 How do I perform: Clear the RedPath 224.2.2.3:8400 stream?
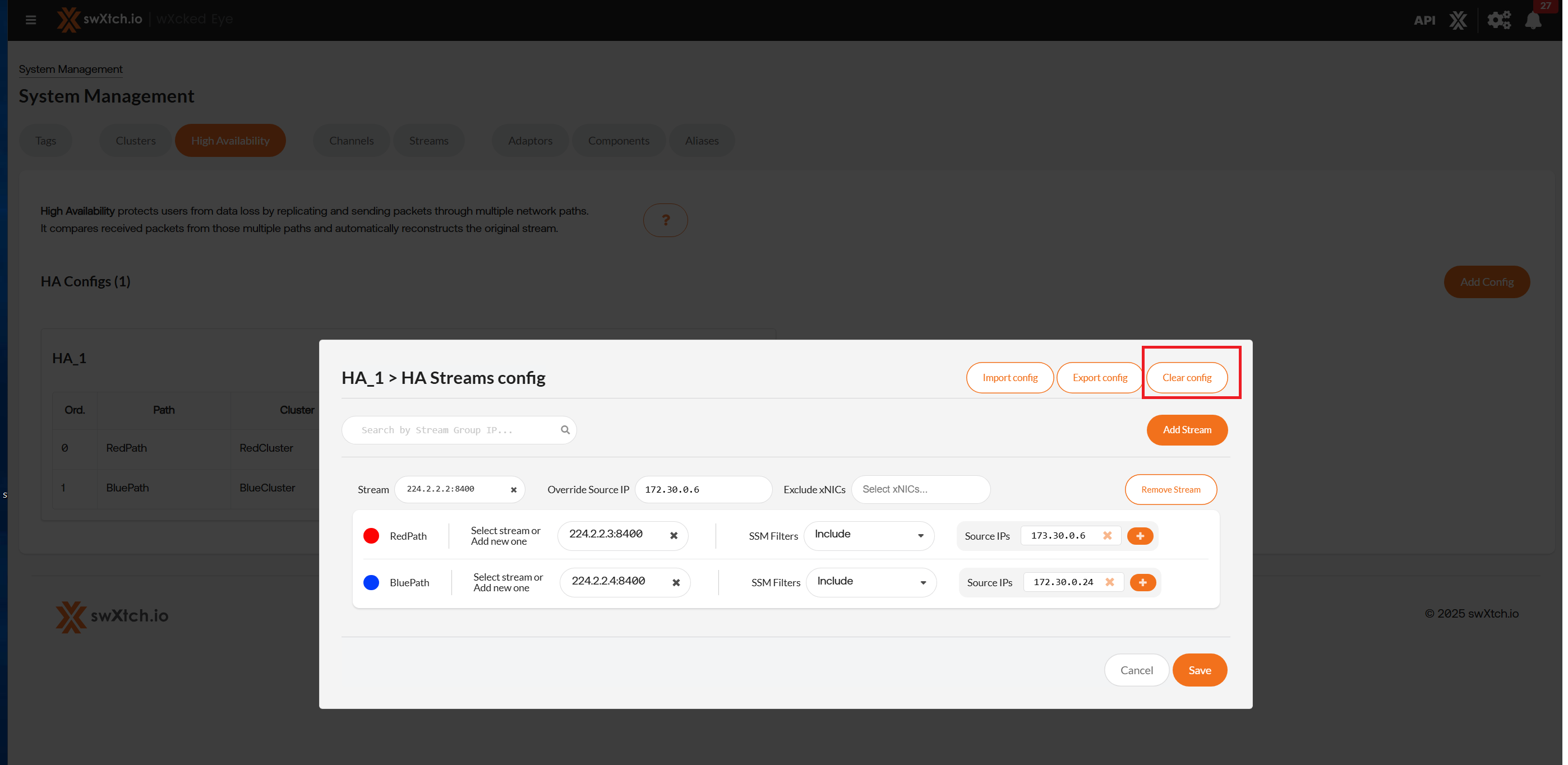coord(673,536)
